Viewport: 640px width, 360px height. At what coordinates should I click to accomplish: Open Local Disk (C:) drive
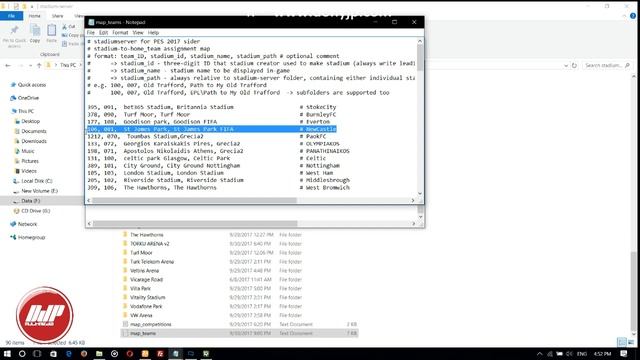[x=36, y=181]
